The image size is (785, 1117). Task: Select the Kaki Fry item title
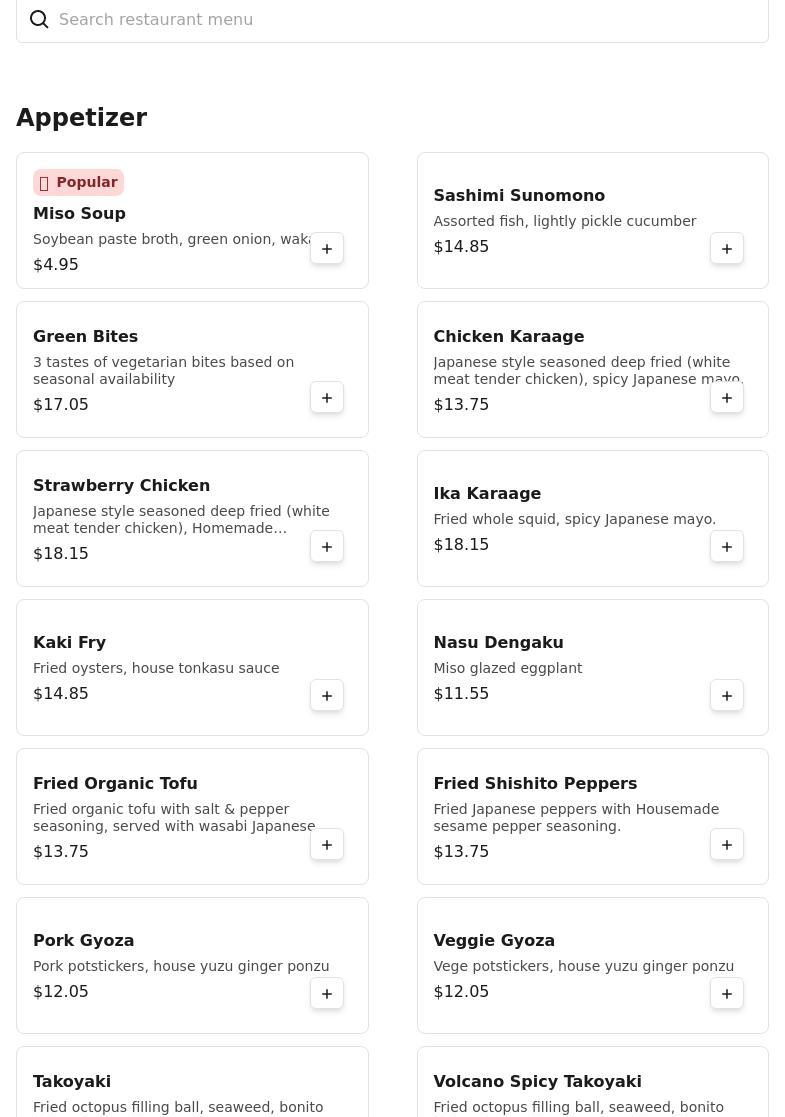tap(69, 642)
